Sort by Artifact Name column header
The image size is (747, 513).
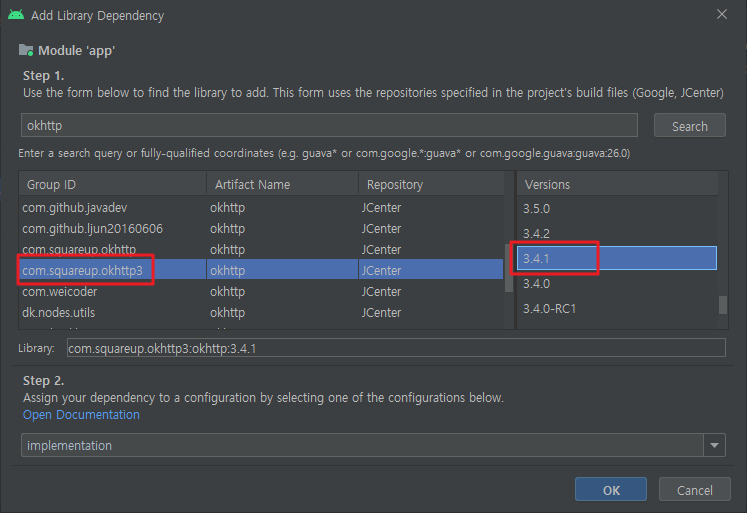[x=282, y=184]
